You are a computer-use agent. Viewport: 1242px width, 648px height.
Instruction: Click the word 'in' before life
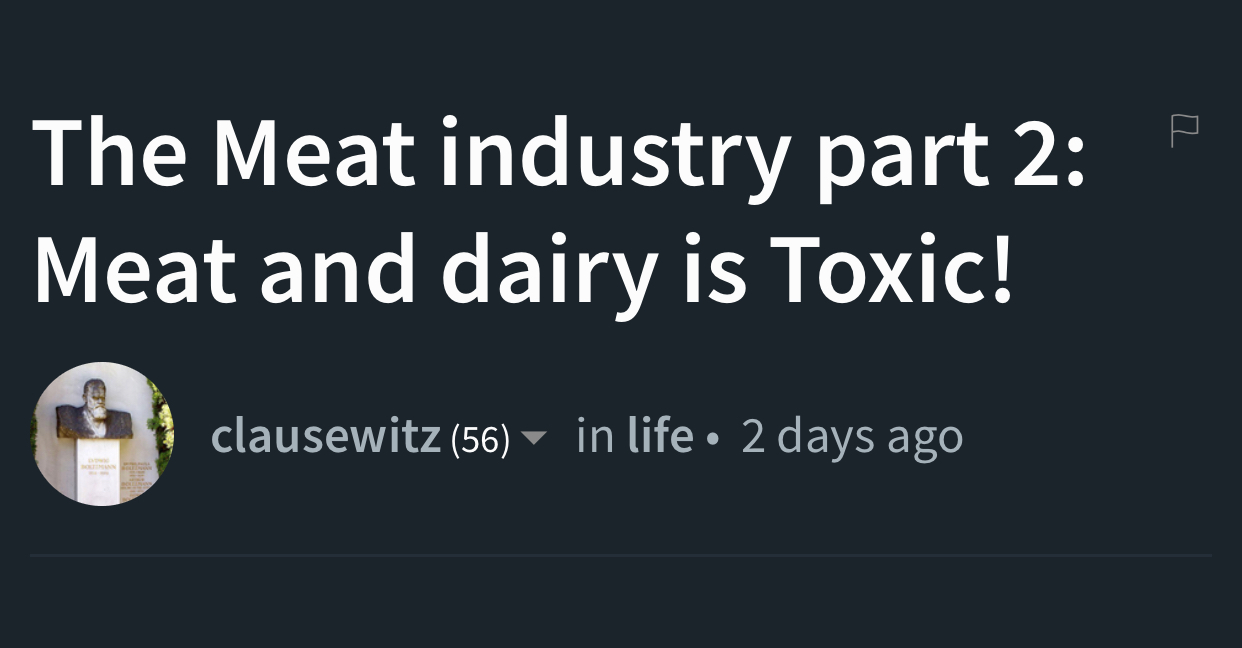pos(595,436)
